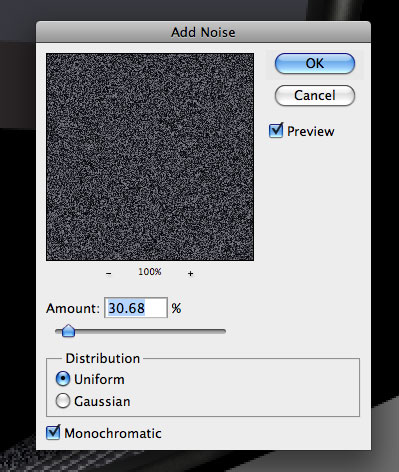
Task: Click the Amount slider handle
Action: (x=69, y=331)
